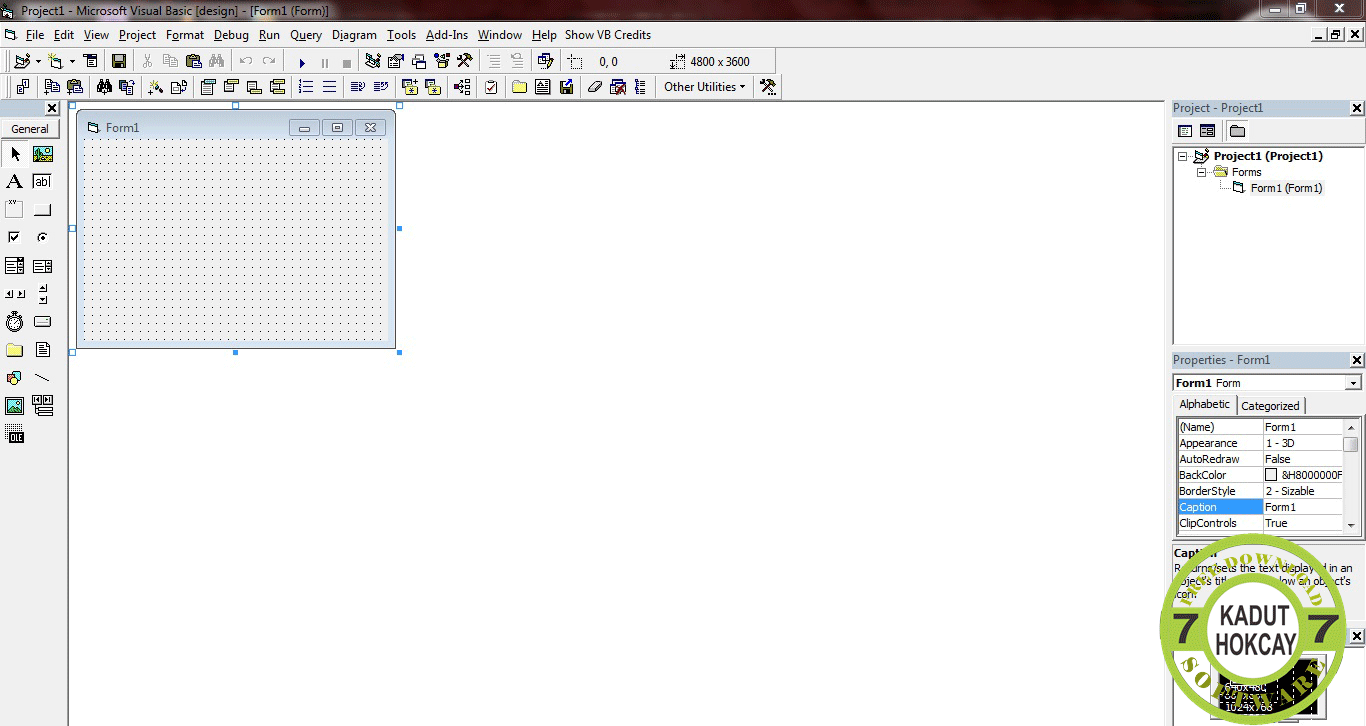This screenshot has width=1366, height=726.
Task: Pick the CommandButton control in the toolbox
Action: (43, 210)
